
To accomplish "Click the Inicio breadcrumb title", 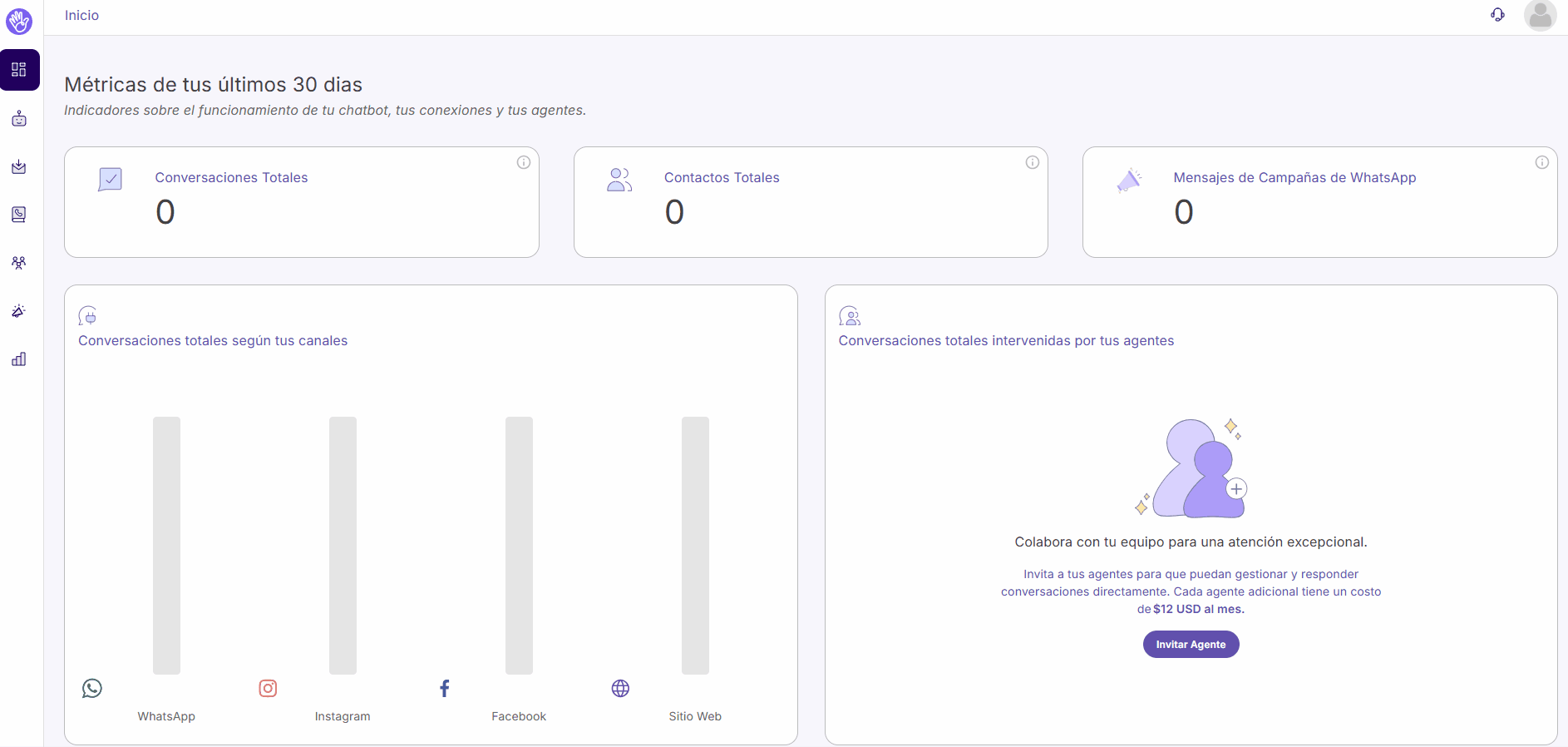I will (x=81, y=15).
